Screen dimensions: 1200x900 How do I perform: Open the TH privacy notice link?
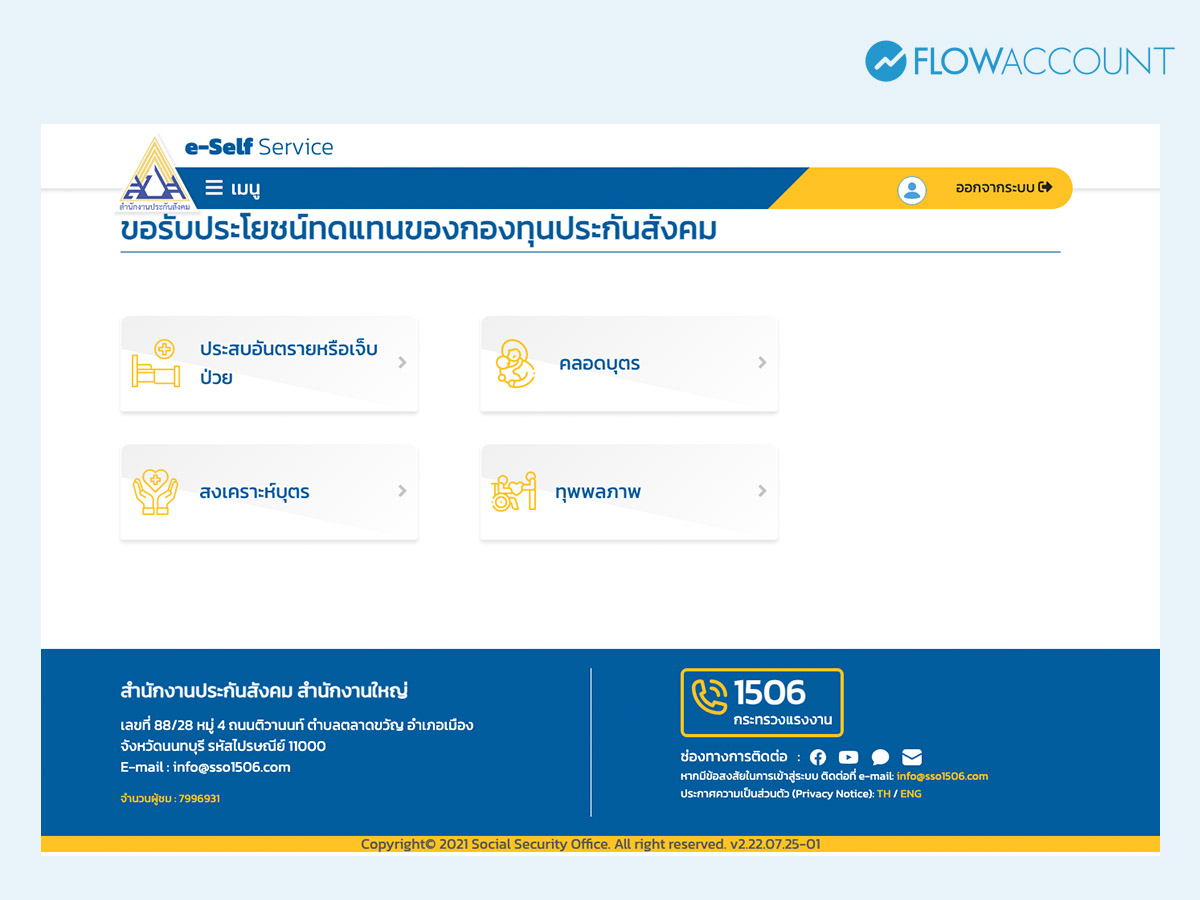coord(883,794)
